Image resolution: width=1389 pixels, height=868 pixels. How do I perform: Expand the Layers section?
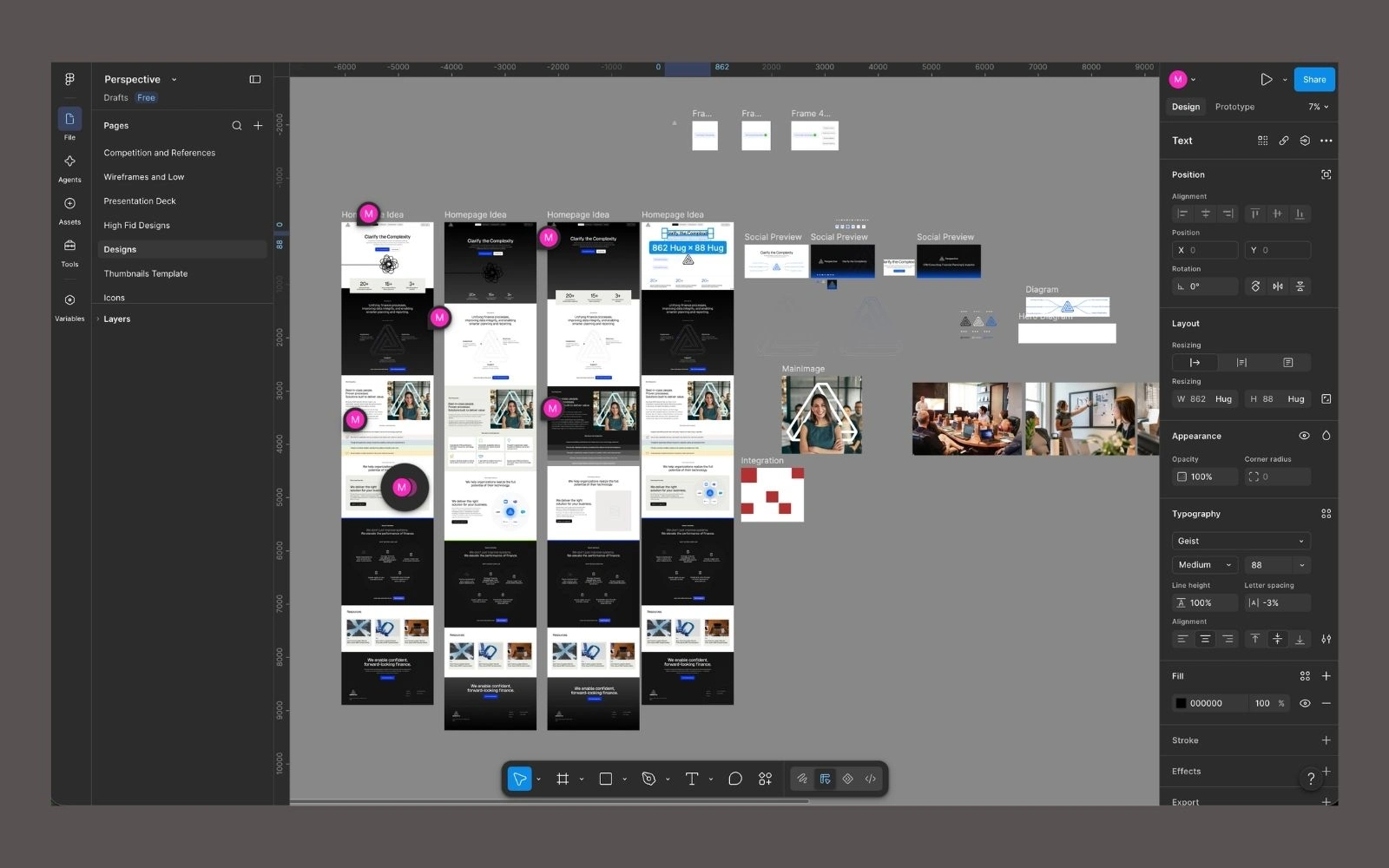pos(116,319)
